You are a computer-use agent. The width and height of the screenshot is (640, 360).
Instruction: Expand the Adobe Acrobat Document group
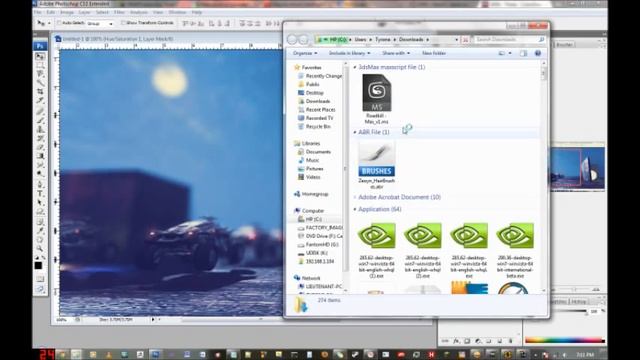(x=355, y=197)
